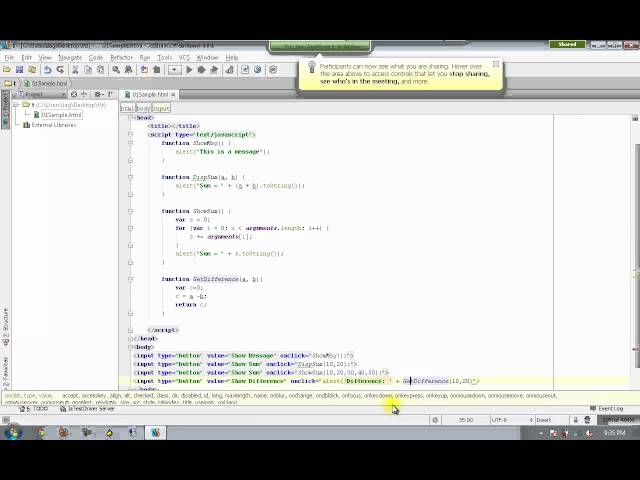
Task: Click the Replace toolbar icon
Action: 129,70
